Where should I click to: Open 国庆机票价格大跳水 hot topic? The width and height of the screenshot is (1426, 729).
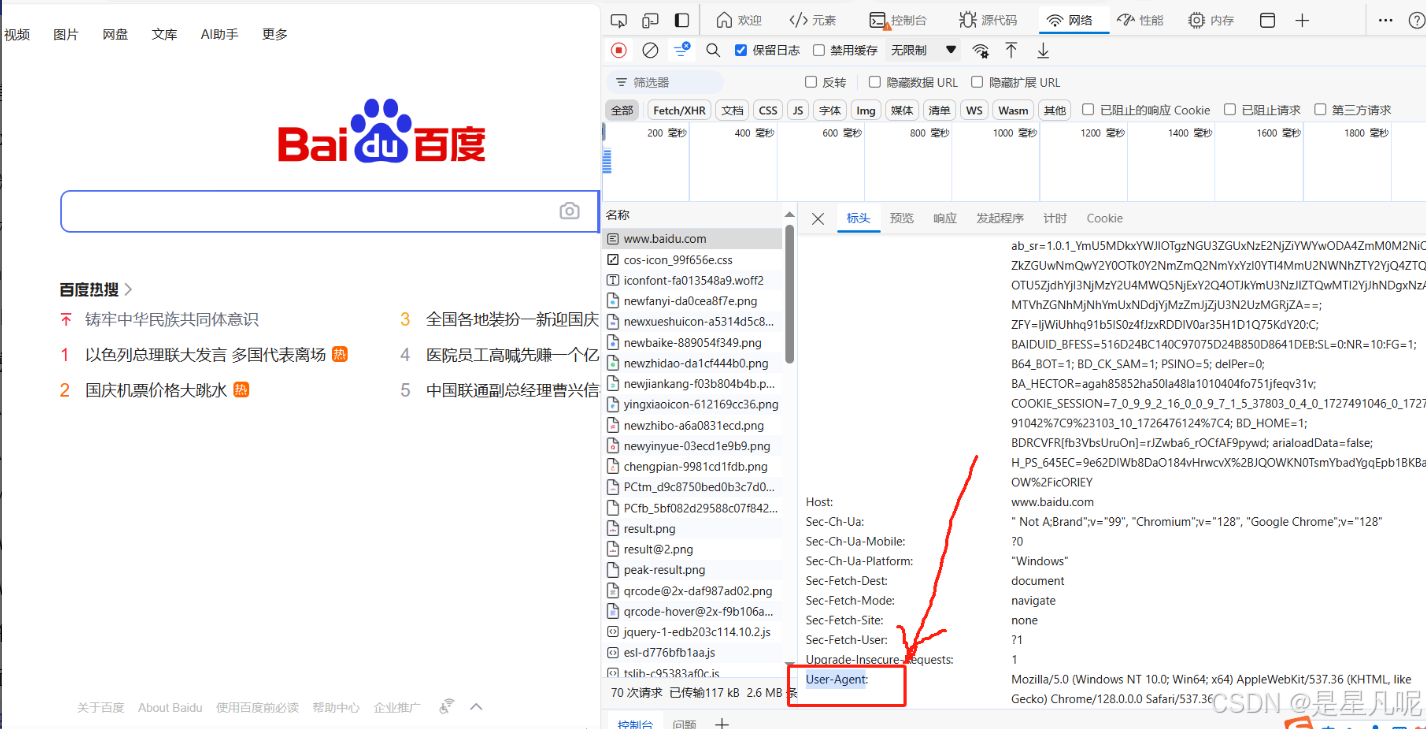pyautogui.click(x=156, y=390)
